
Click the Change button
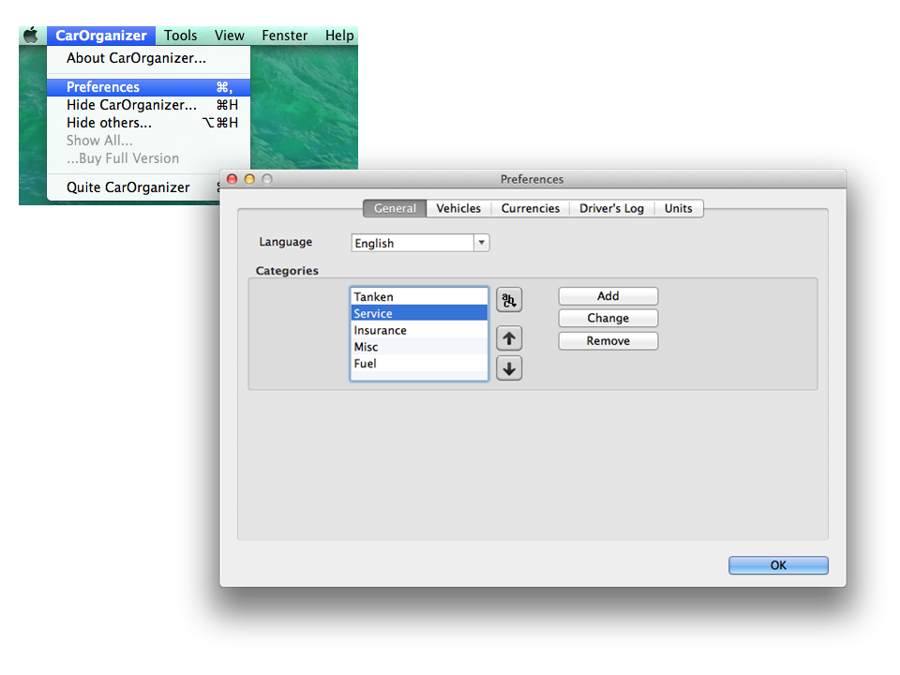coord(608,318)
